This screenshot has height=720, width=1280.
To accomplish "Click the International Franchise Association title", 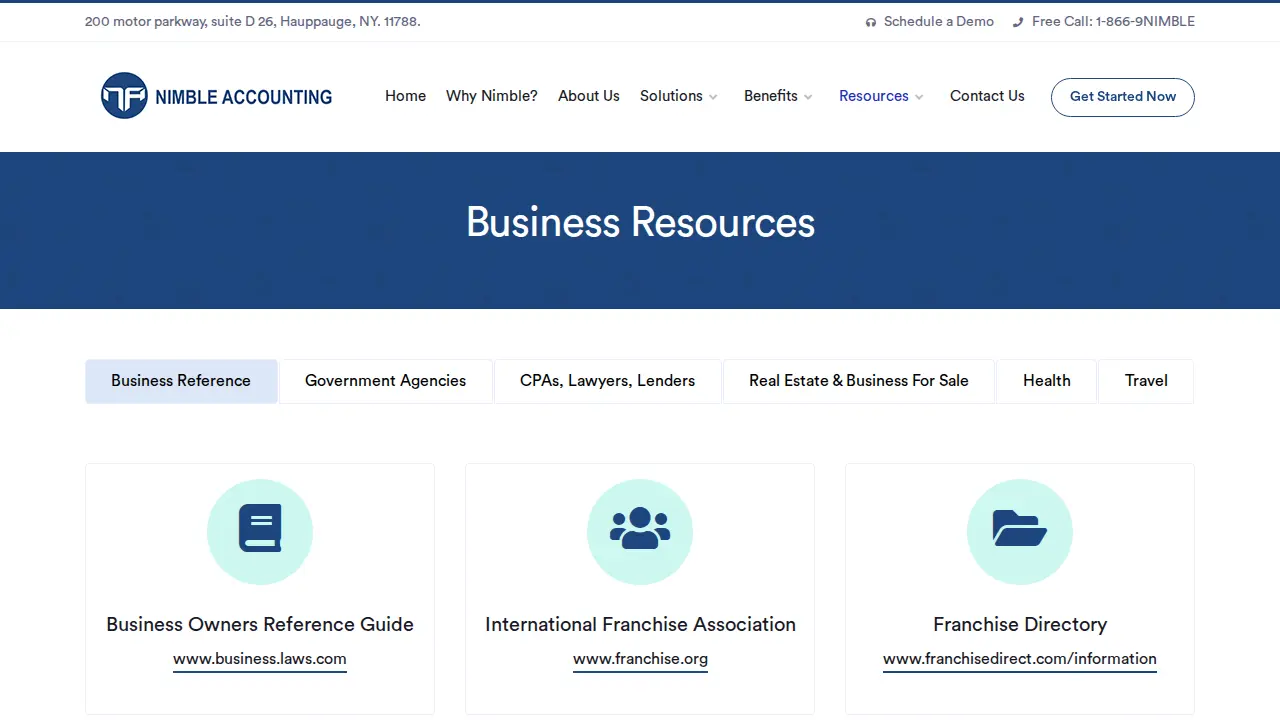I will 640,624.
